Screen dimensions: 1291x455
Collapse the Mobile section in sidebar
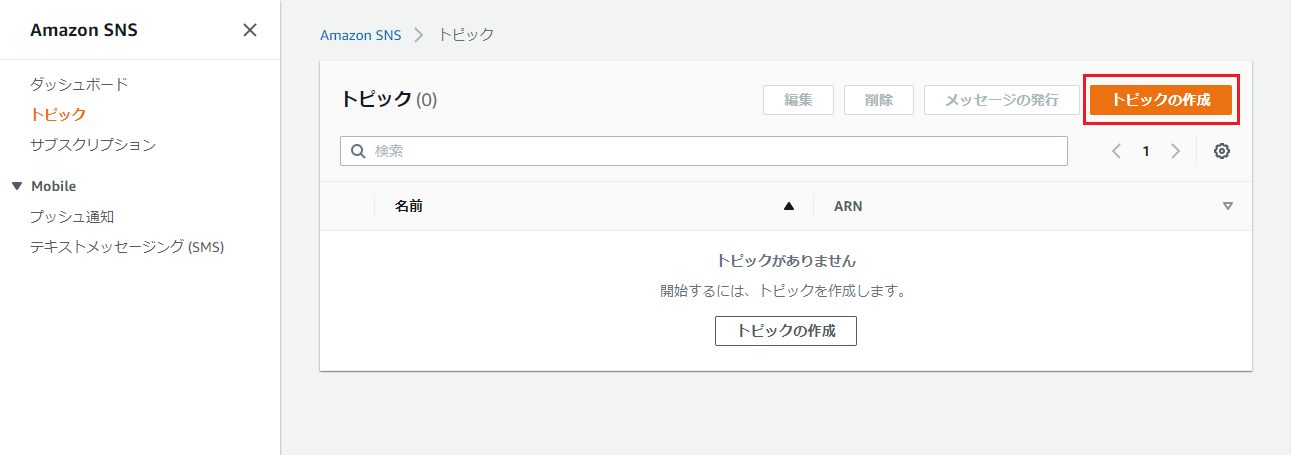click(16, 186)
